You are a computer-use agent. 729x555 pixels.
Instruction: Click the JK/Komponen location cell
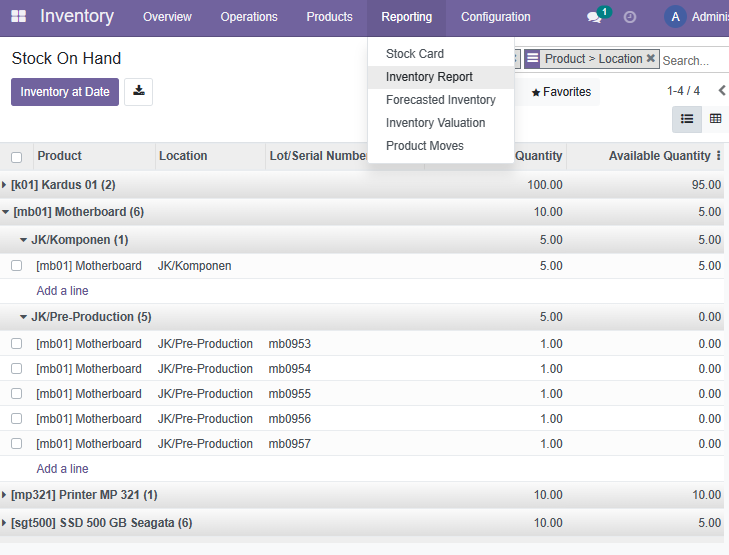click(194, 266)
